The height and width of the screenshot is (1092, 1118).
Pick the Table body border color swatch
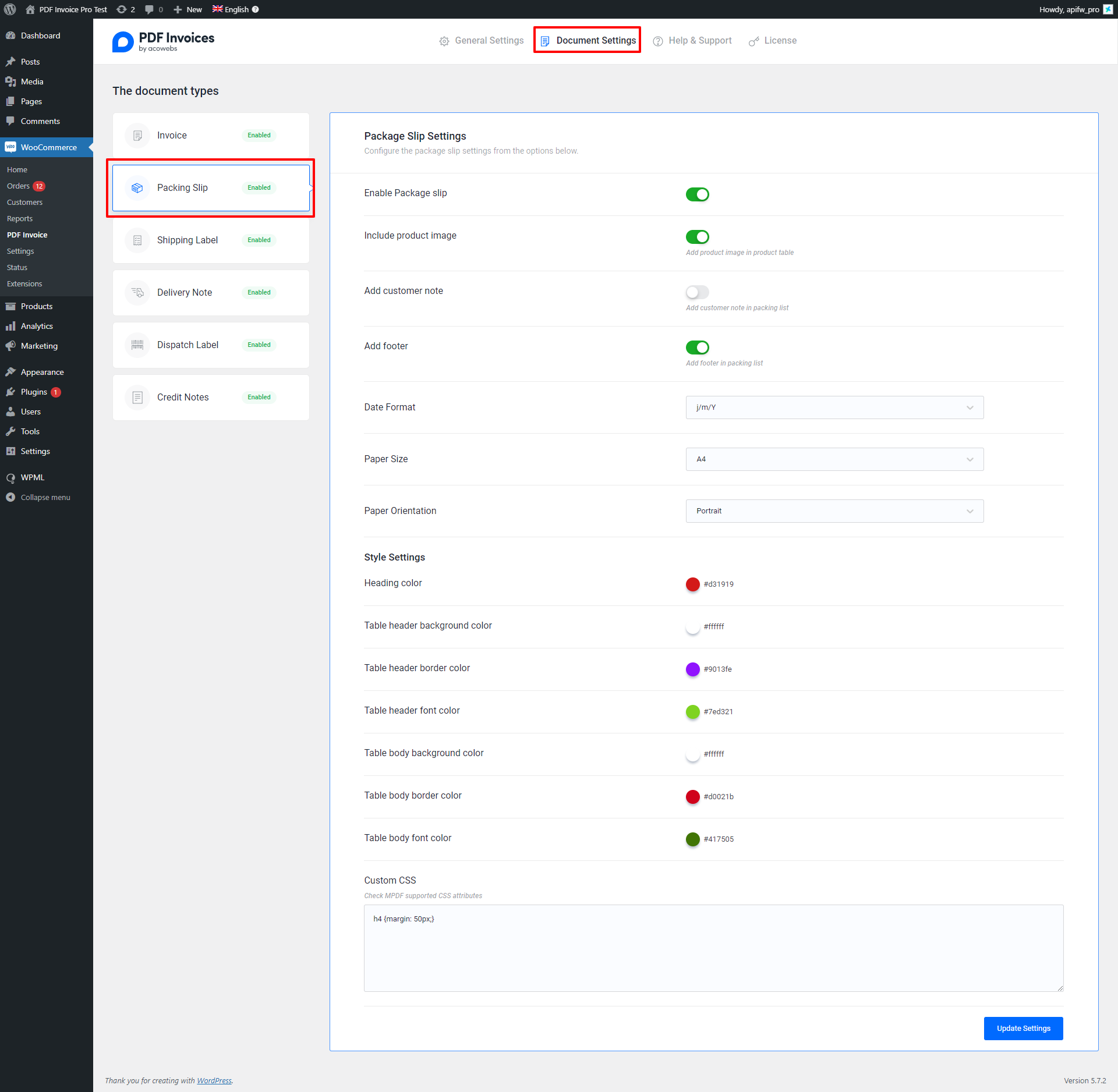(x=692, y=797)
